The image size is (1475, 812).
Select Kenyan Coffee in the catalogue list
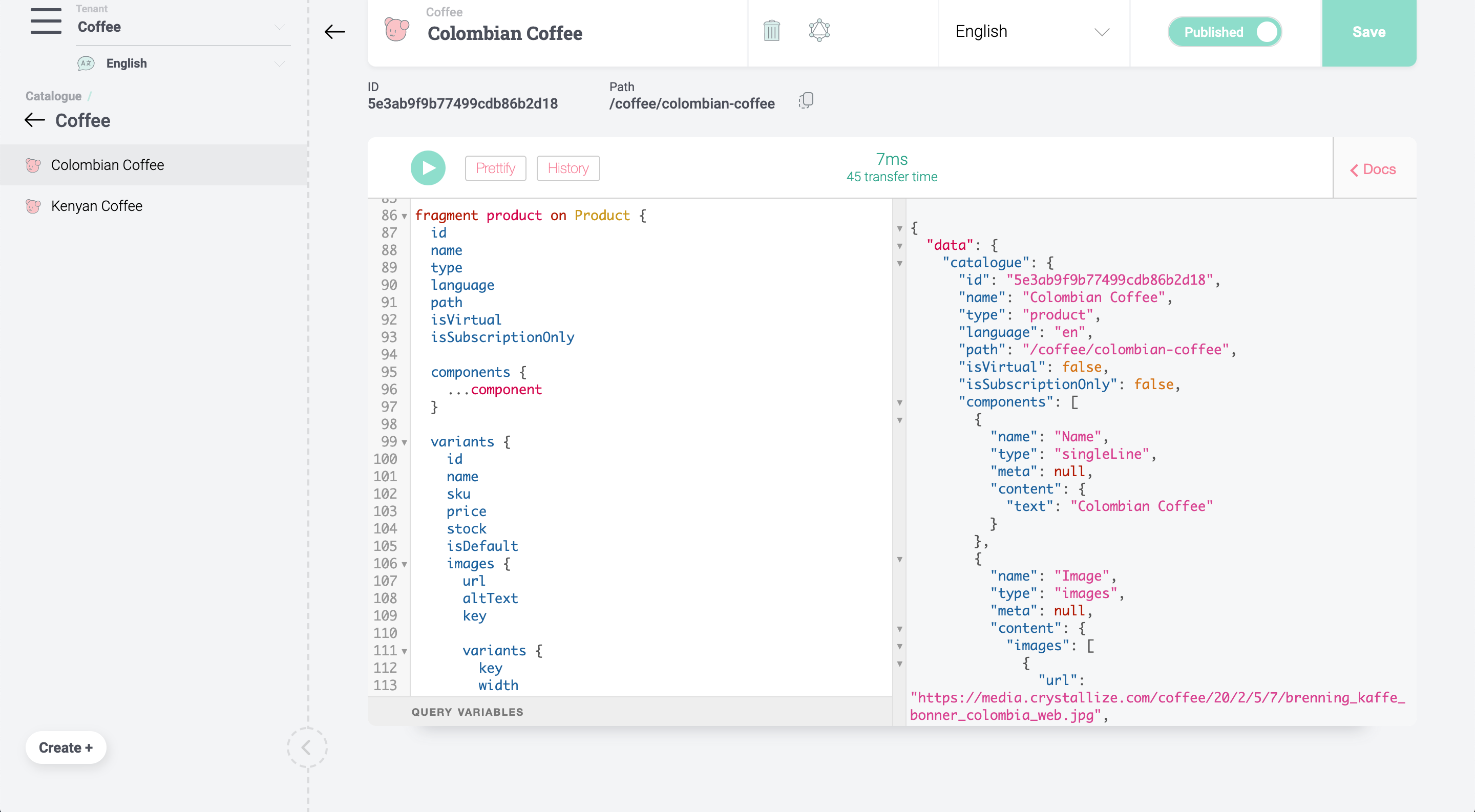pyautogui.click(x=97, y=206)
